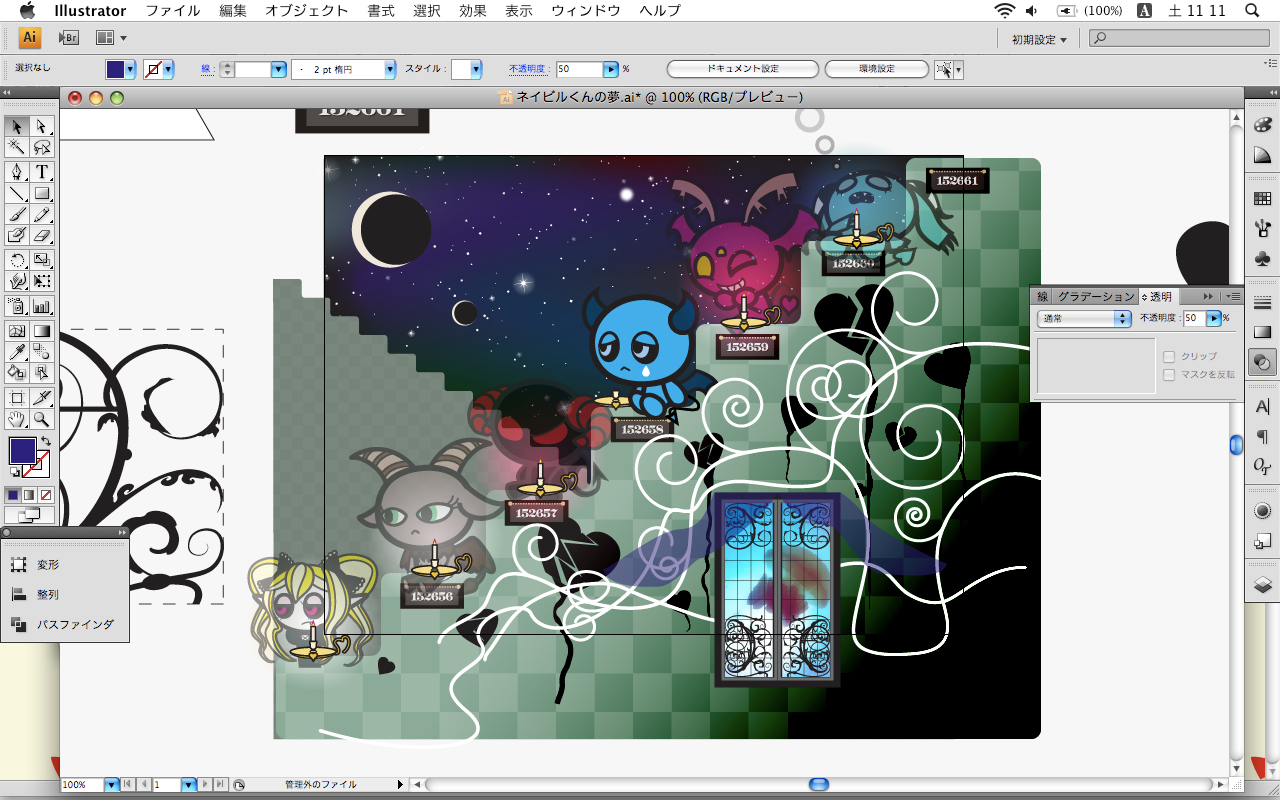Screen dimensions: 1280x800
Task: Open the blend mode 通常 dropdown
Action: pos(1085,318)
